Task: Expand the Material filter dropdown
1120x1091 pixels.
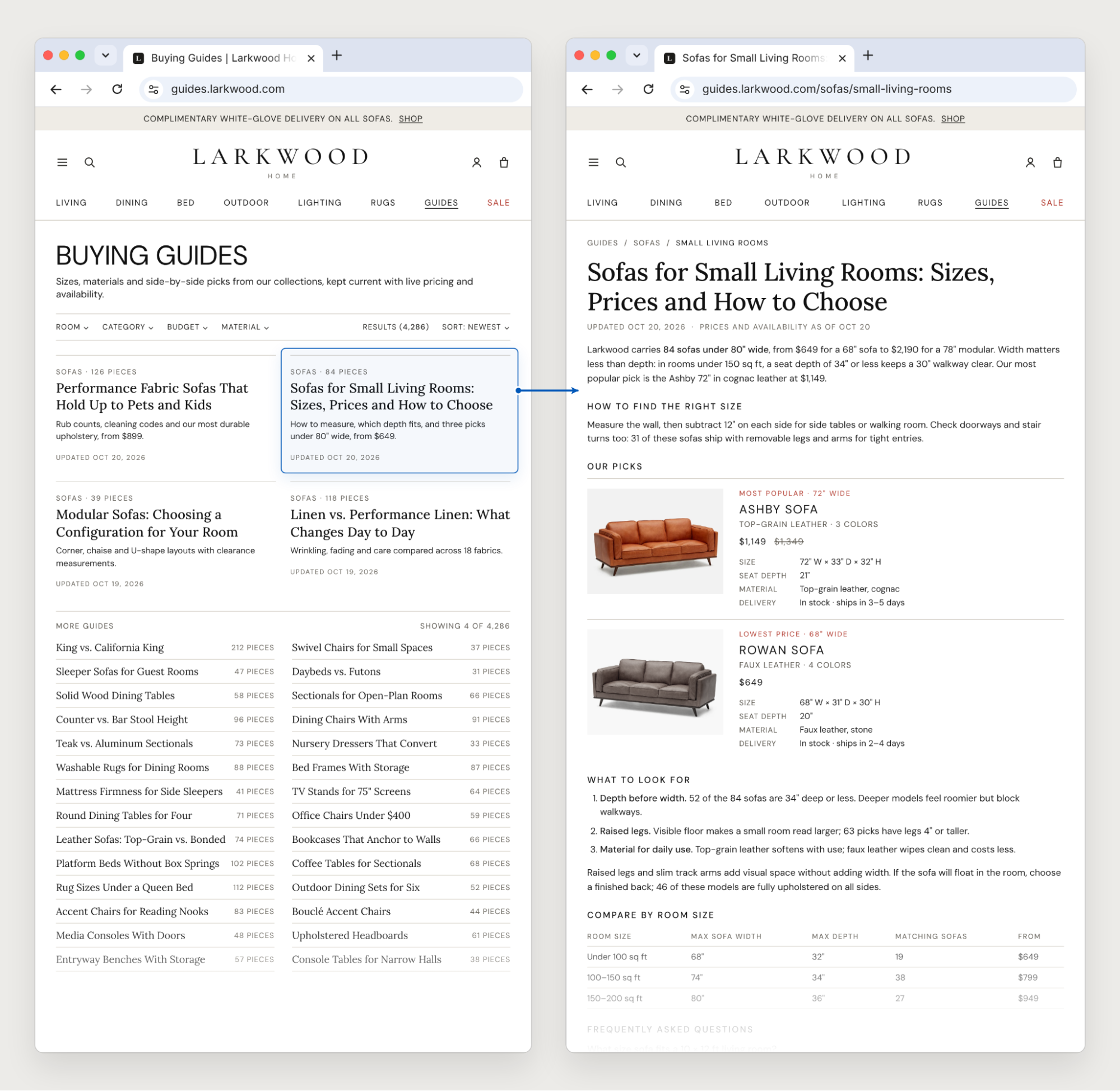Action: pos(245,327)
